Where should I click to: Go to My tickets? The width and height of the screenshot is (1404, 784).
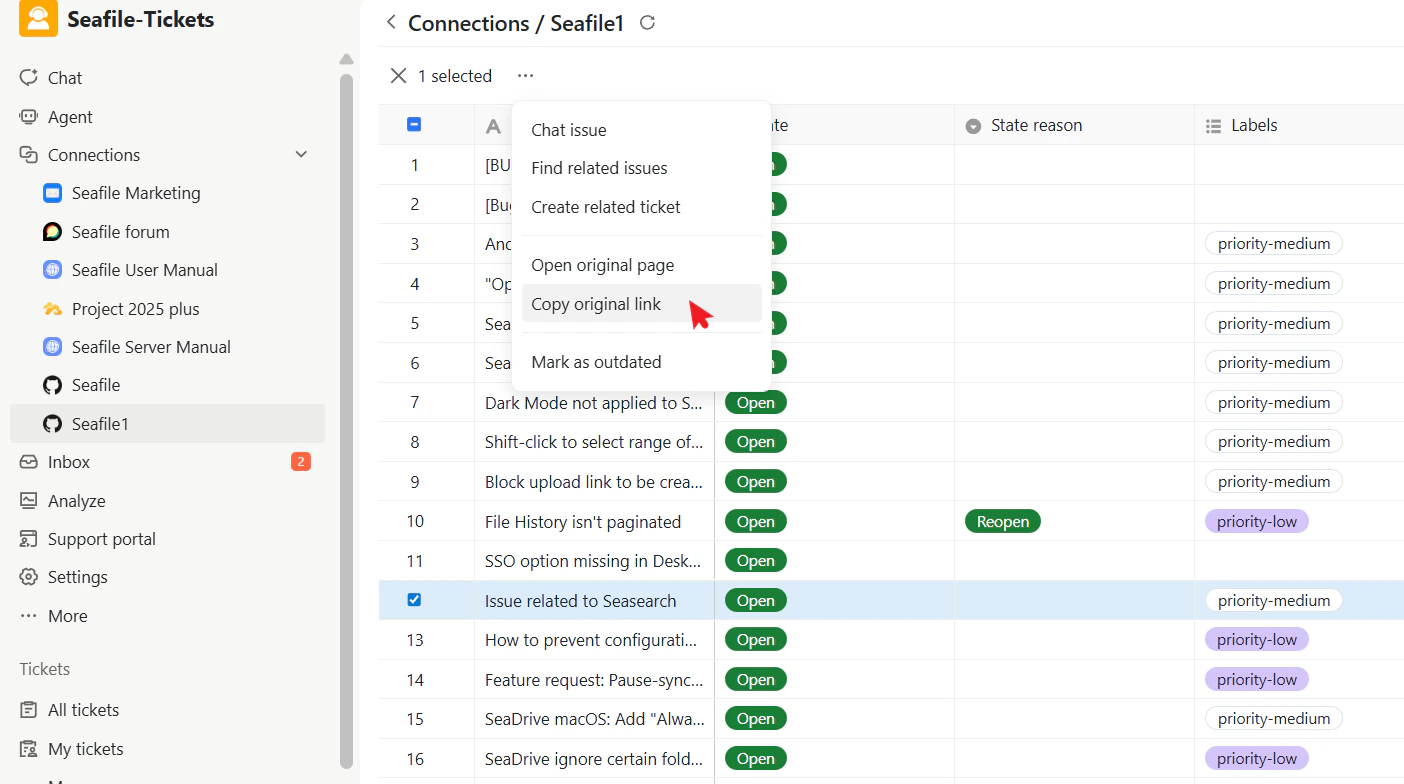(x=86, y=749)
